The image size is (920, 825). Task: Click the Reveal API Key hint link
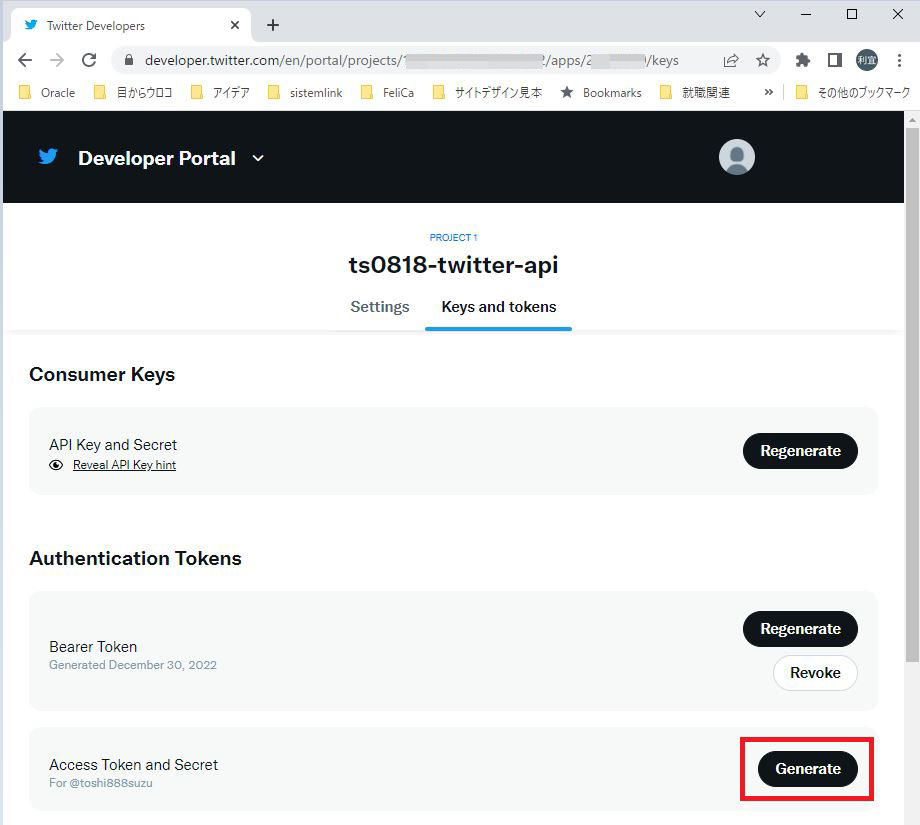coord(124,465)
